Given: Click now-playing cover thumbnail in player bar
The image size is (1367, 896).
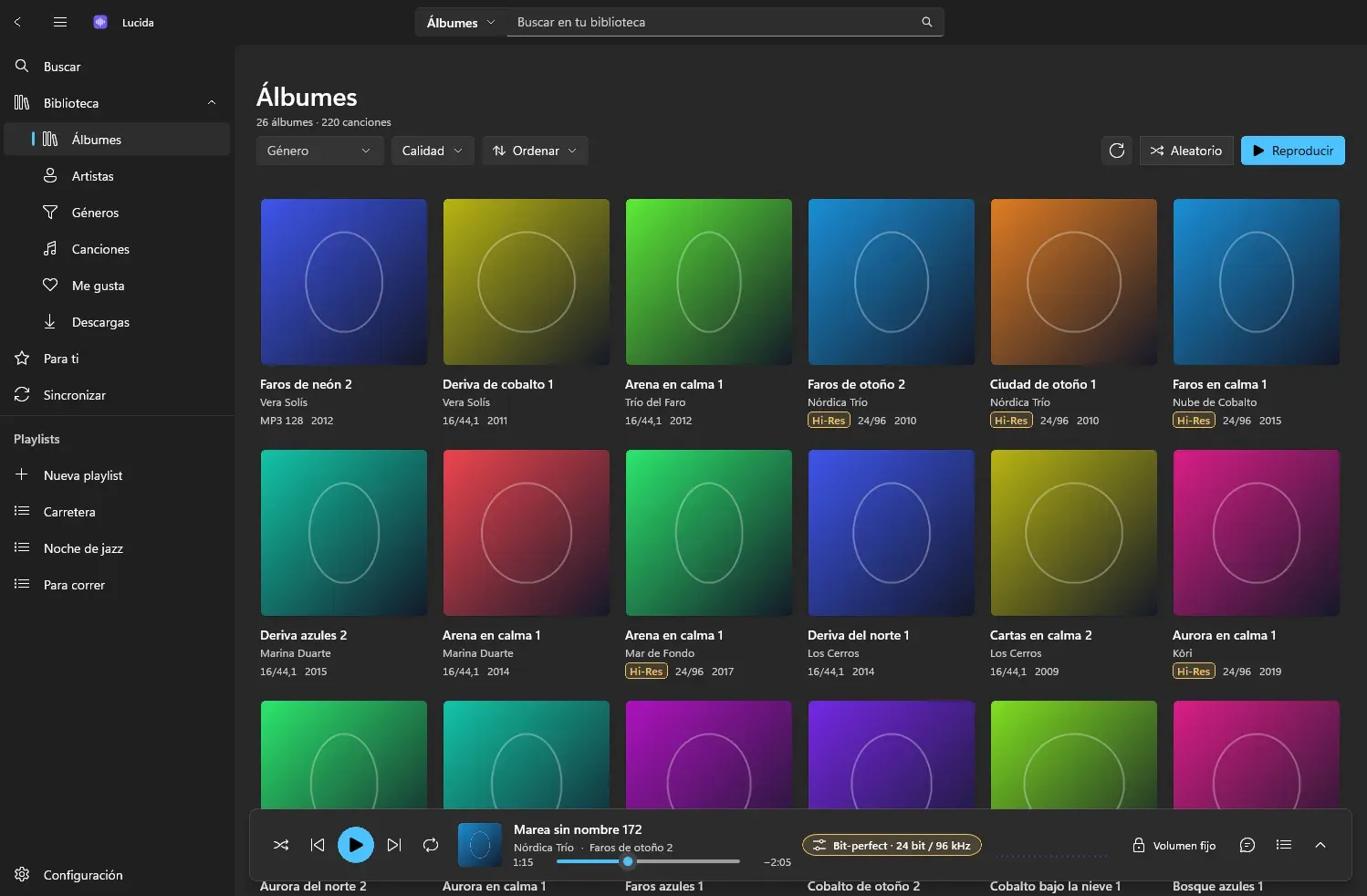Looking at the screenshot, I should (480, 845).
